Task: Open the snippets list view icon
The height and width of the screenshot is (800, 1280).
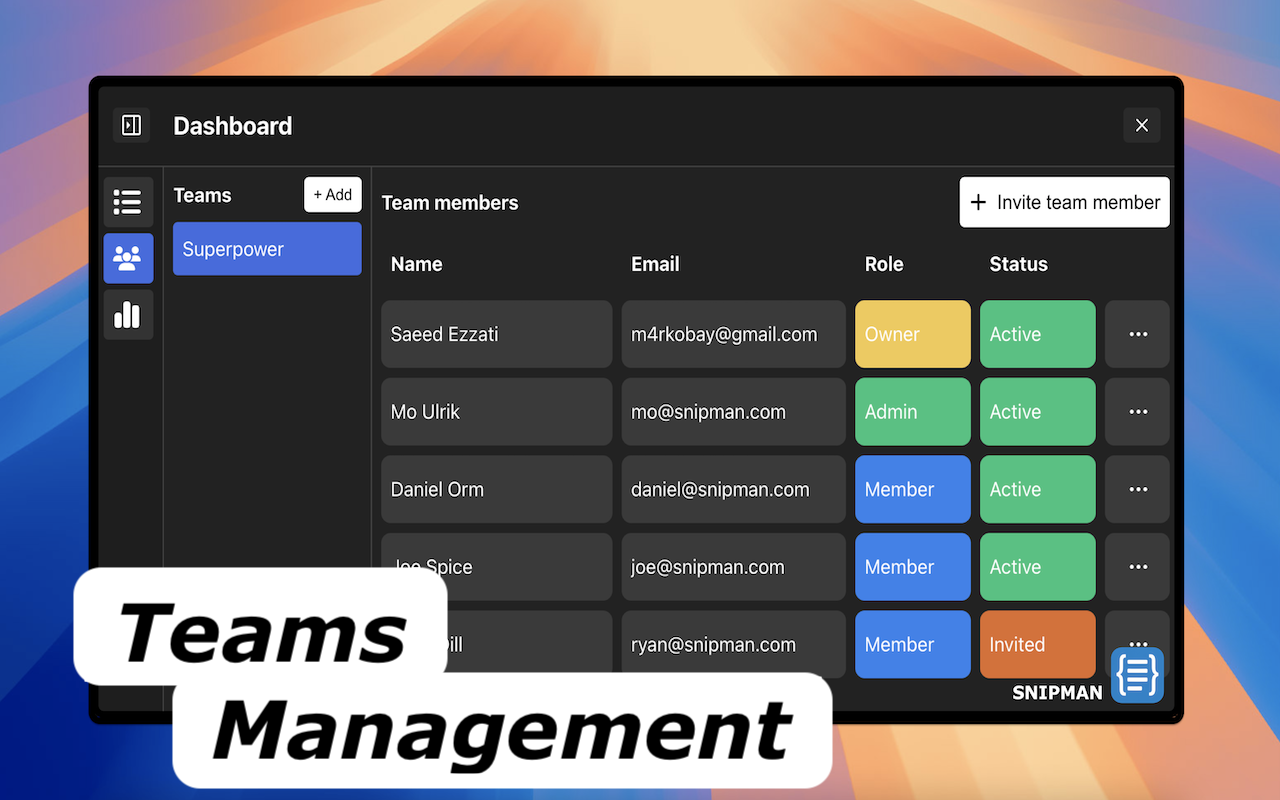Action: point(128,202)
